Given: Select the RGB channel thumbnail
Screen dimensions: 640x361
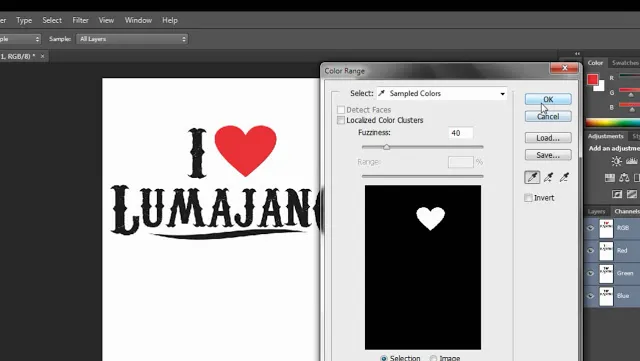Looking at the screenshot, I should coord(606,228).
